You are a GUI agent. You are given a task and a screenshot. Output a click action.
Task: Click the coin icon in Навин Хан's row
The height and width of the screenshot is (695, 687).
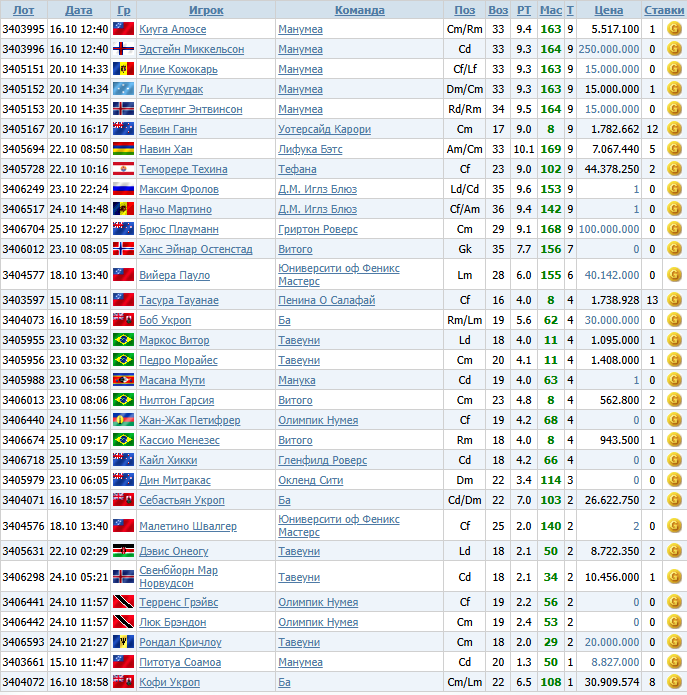[675, 149]
